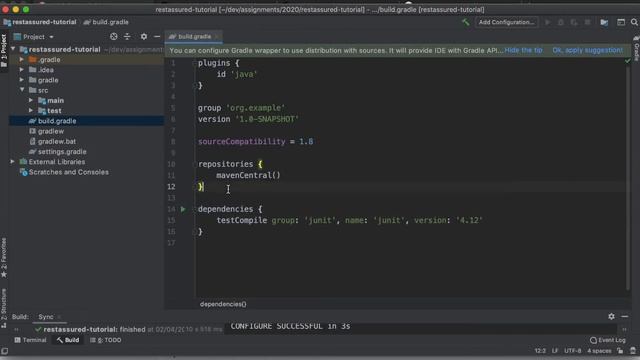Open the 2: Favorites side tab
Image resolution: width=640 pixels, height=360 pixels.
4,258
